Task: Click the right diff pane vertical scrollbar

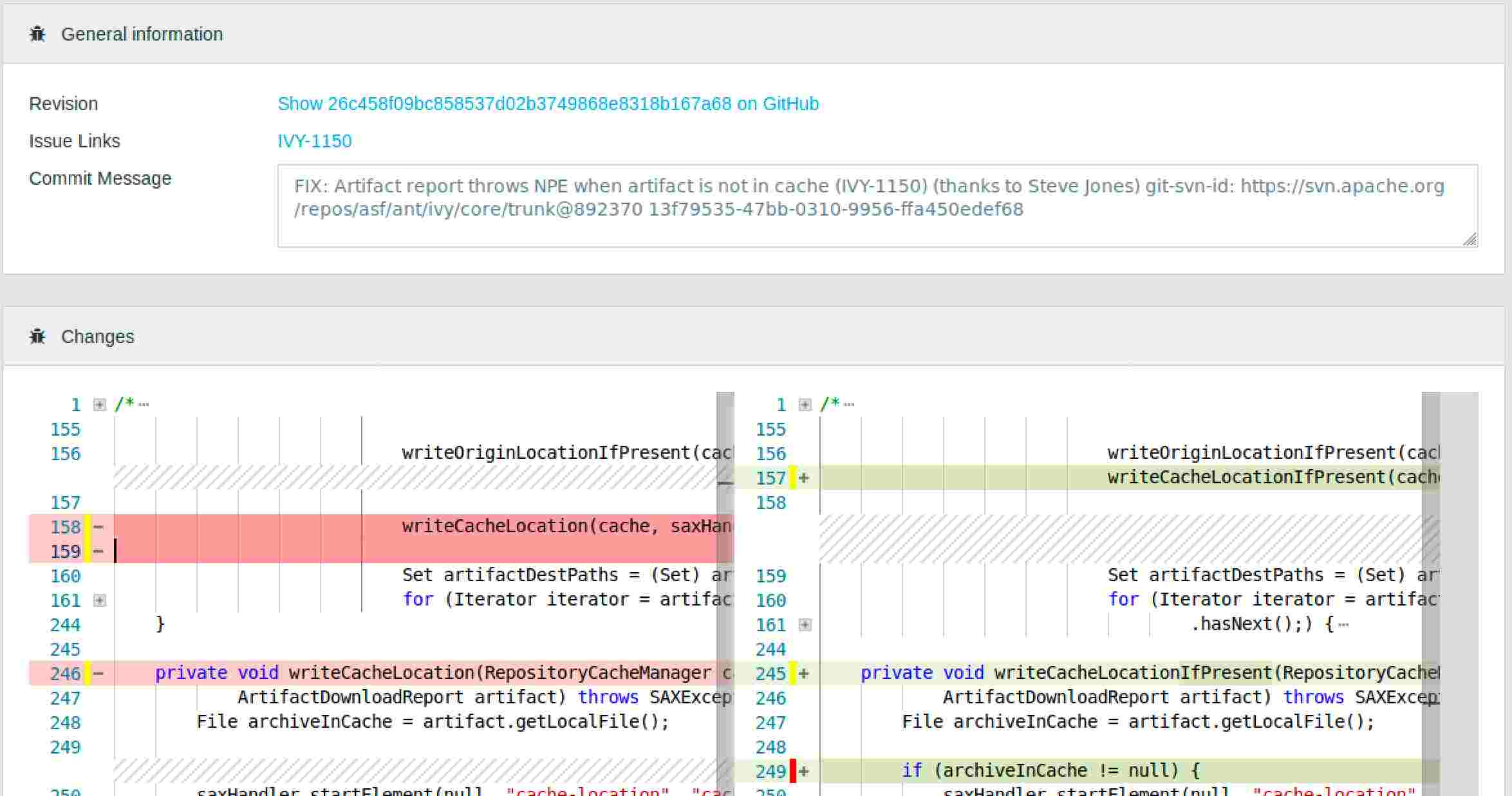Action: [1430, 594]
